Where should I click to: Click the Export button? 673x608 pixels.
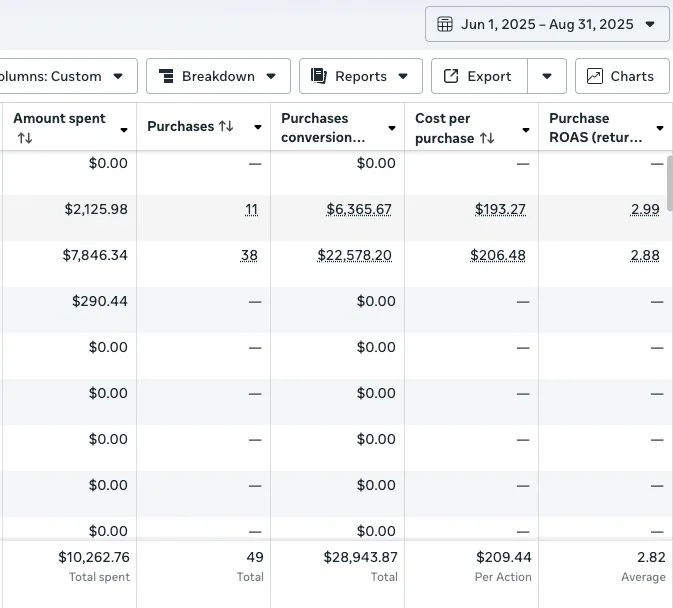pyautogui.click(x=479, y=76)
